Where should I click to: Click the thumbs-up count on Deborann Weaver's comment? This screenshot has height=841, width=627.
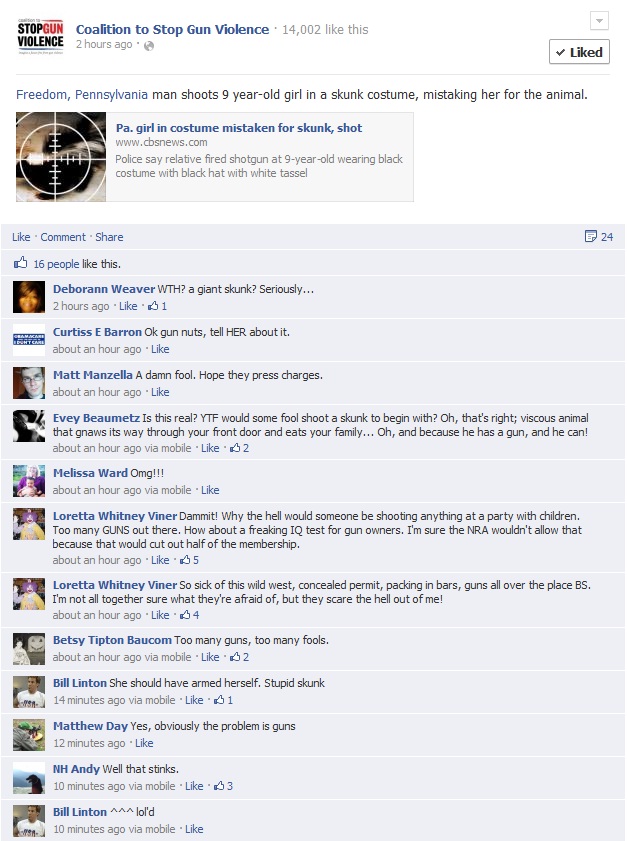(x=158, y=306)
